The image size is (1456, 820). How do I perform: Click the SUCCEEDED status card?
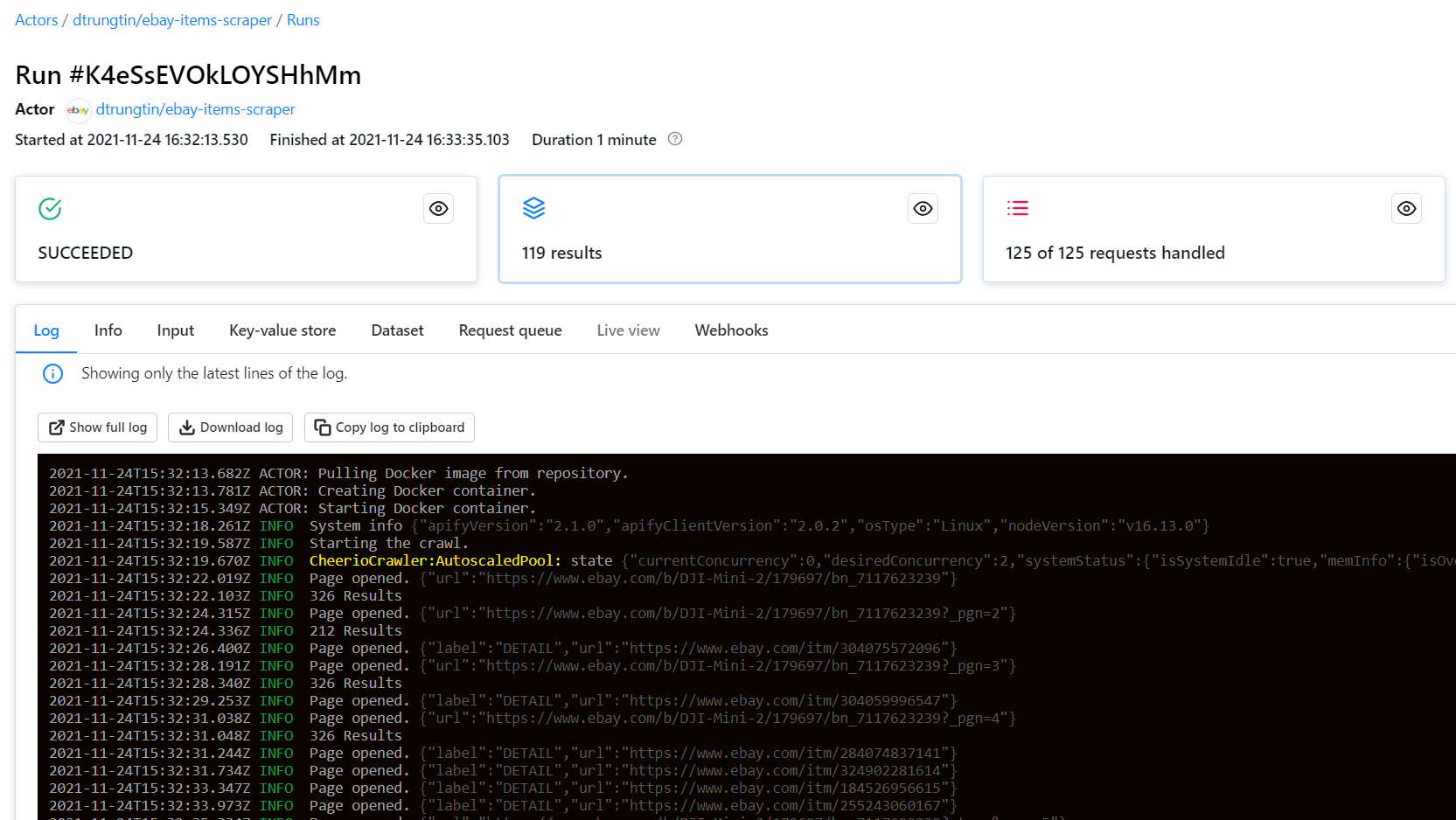247,229
